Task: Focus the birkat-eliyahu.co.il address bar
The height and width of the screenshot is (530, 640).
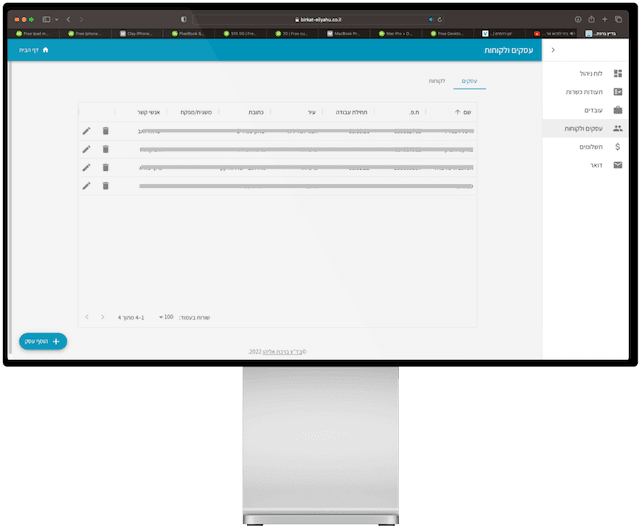Action: tap(318, 19)
